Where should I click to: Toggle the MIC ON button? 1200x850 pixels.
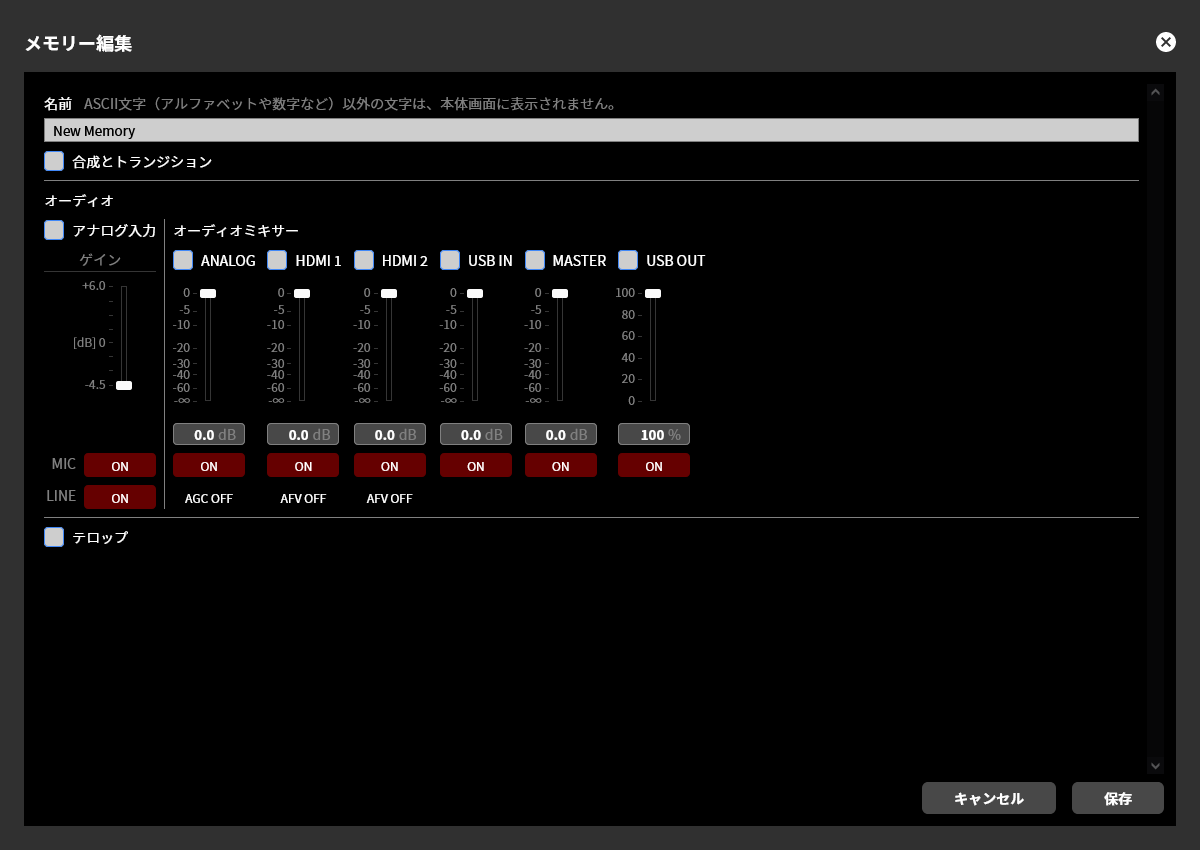pos(120,465)
